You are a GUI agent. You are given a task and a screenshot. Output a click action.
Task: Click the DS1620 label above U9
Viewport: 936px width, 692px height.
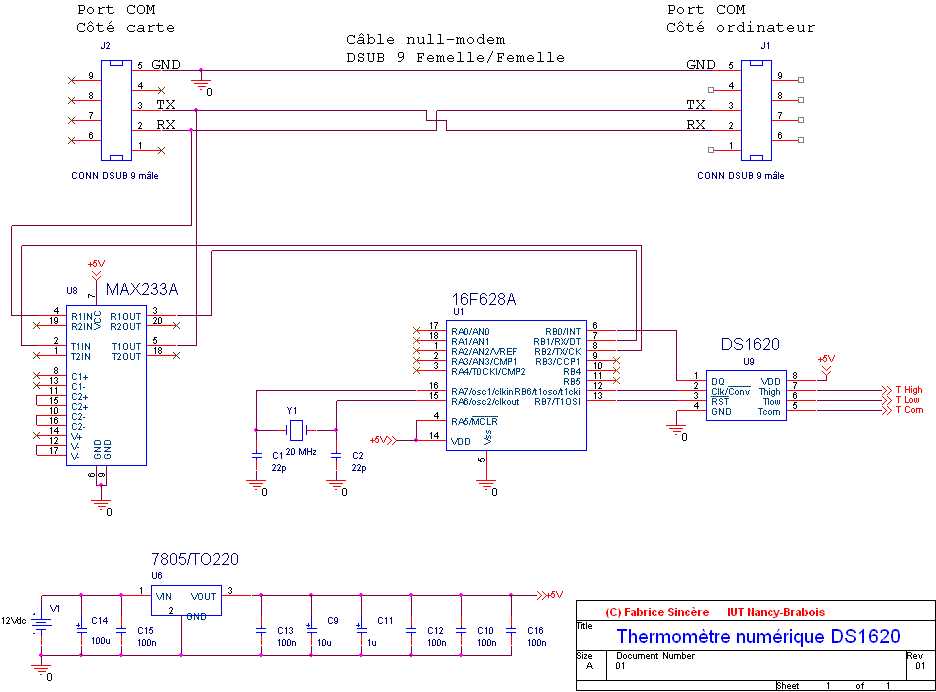coord(750,345)
